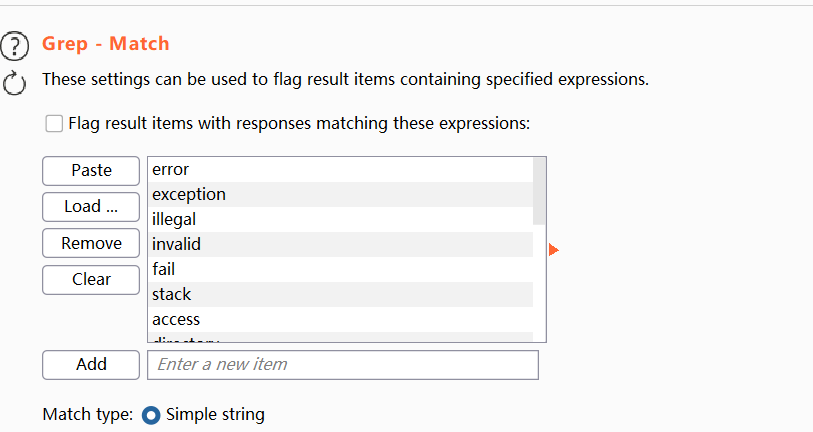Click the Load ... button

90,207
